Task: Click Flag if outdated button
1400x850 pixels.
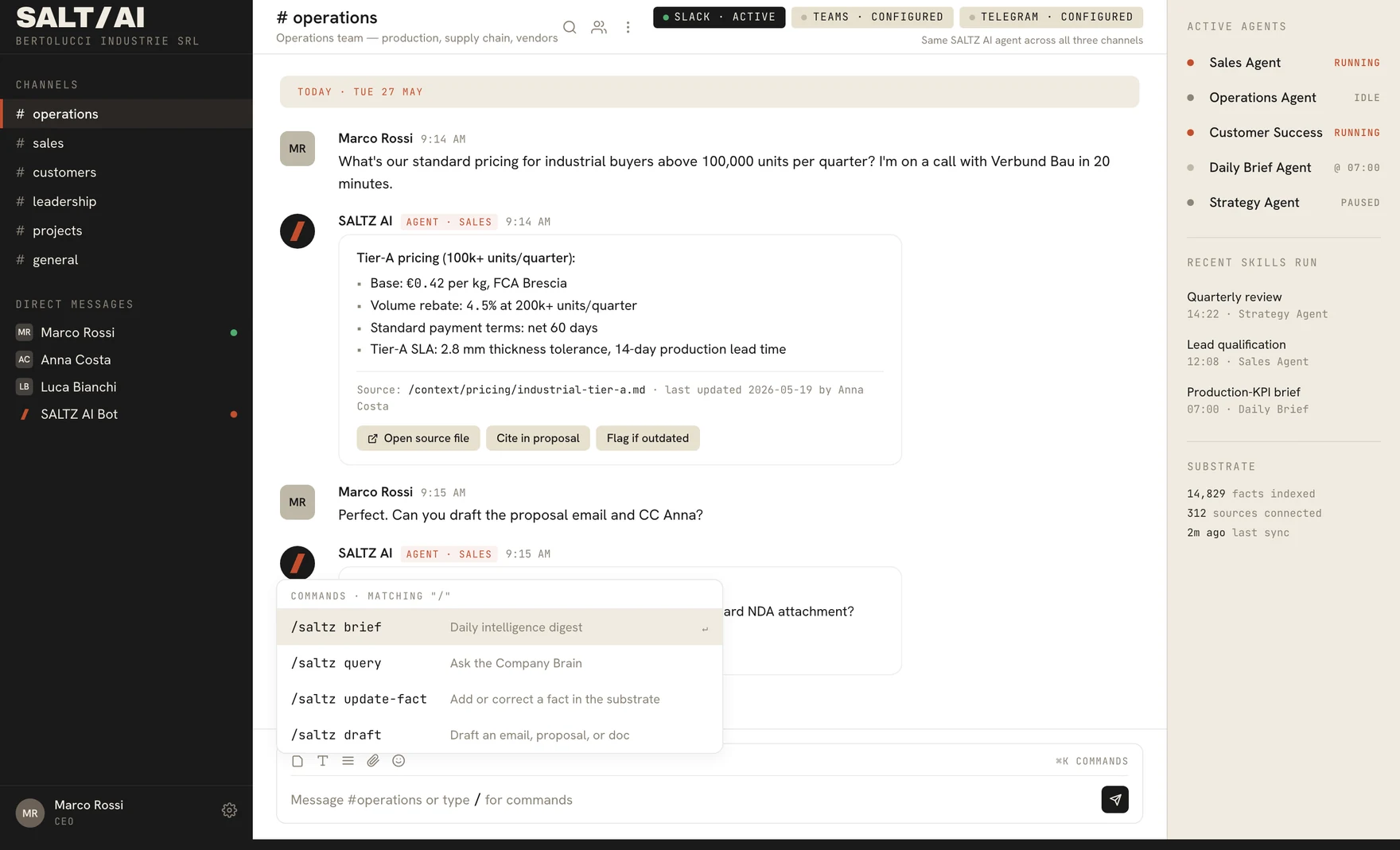Action: [x=647, y=438]
